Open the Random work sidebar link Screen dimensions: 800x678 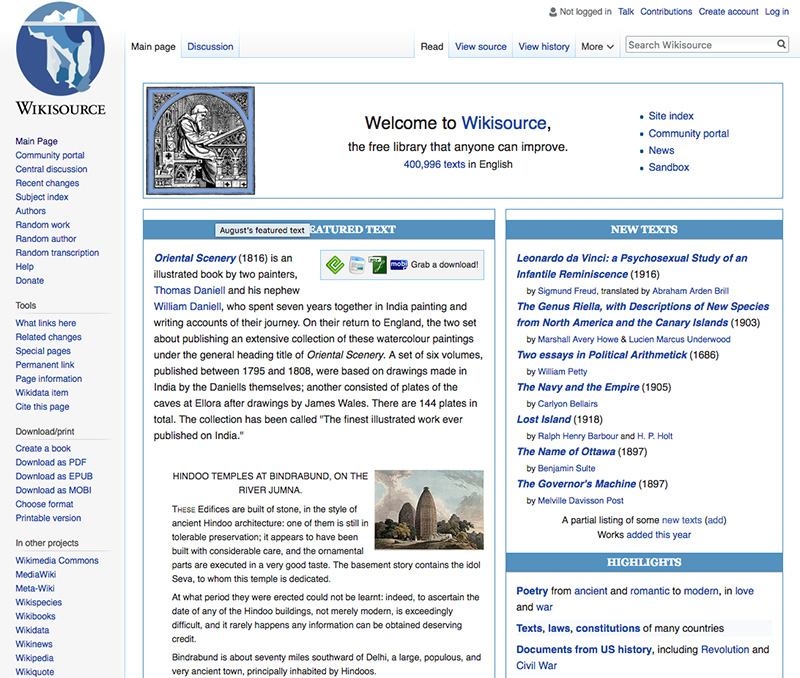click(42, 225)
